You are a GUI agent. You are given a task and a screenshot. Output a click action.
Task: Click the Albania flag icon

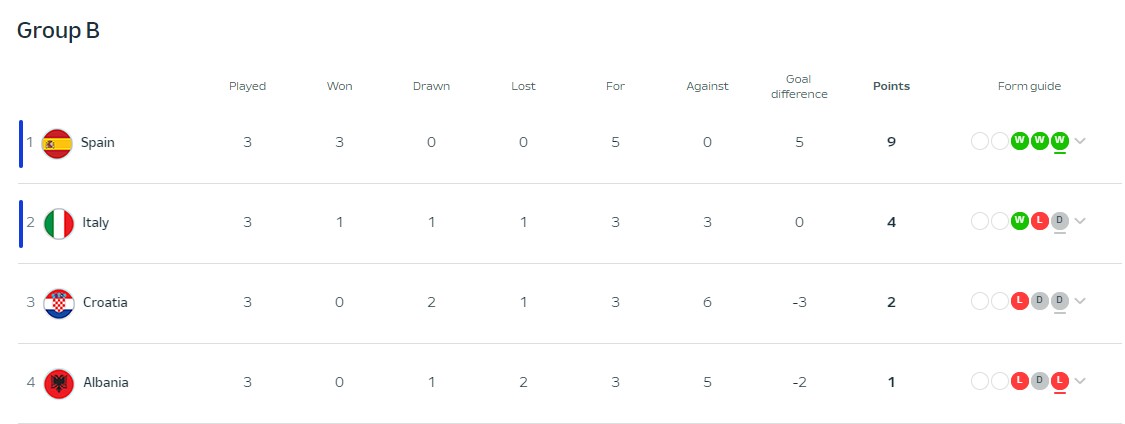59,383
